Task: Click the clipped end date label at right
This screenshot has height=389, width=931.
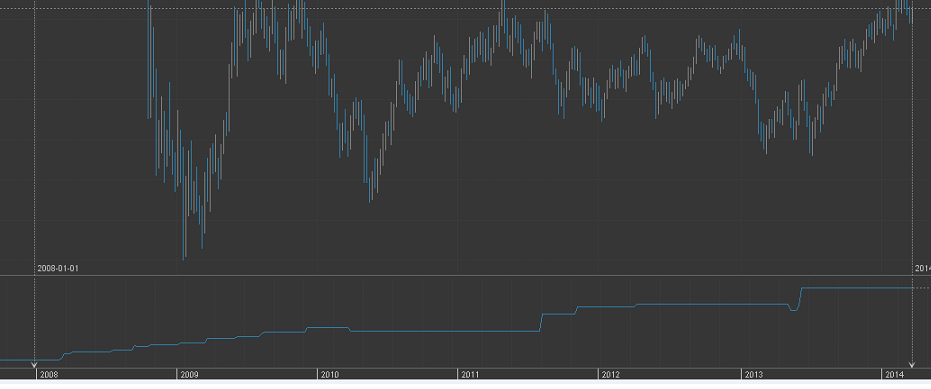Action: pos(923,268)
